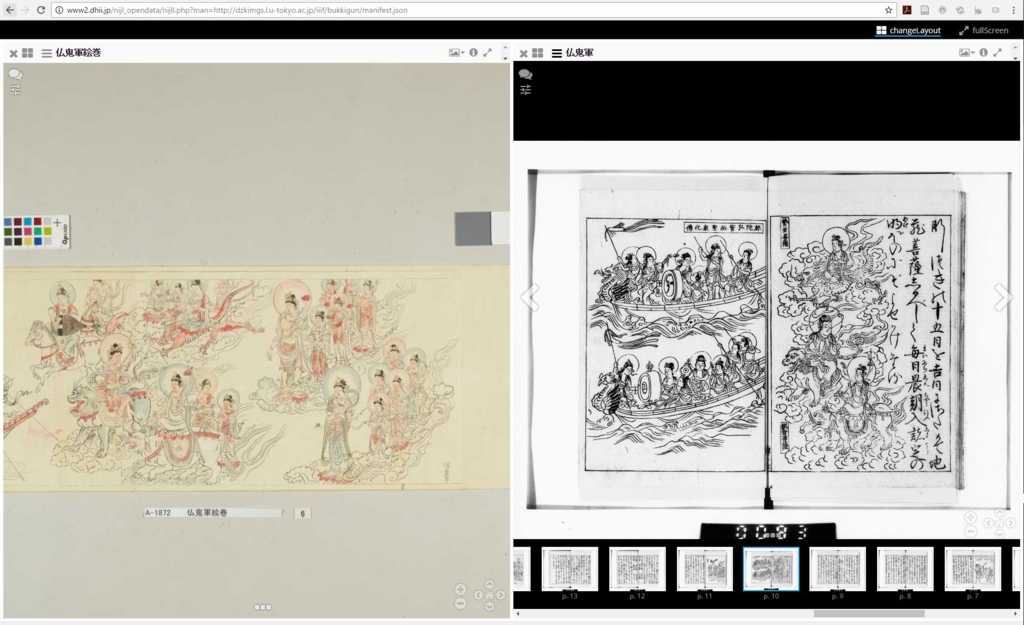This screenshot has height=625, width=1024.
Task: Go to next page with right chevron arrow
Action: point(1002,297)
